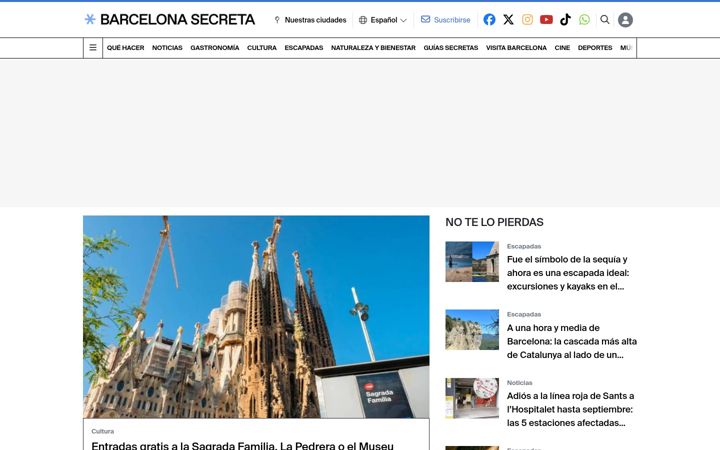Open the ESCAPADAS menu item
The image size is (720, 450).
click(x=304, y=48)
